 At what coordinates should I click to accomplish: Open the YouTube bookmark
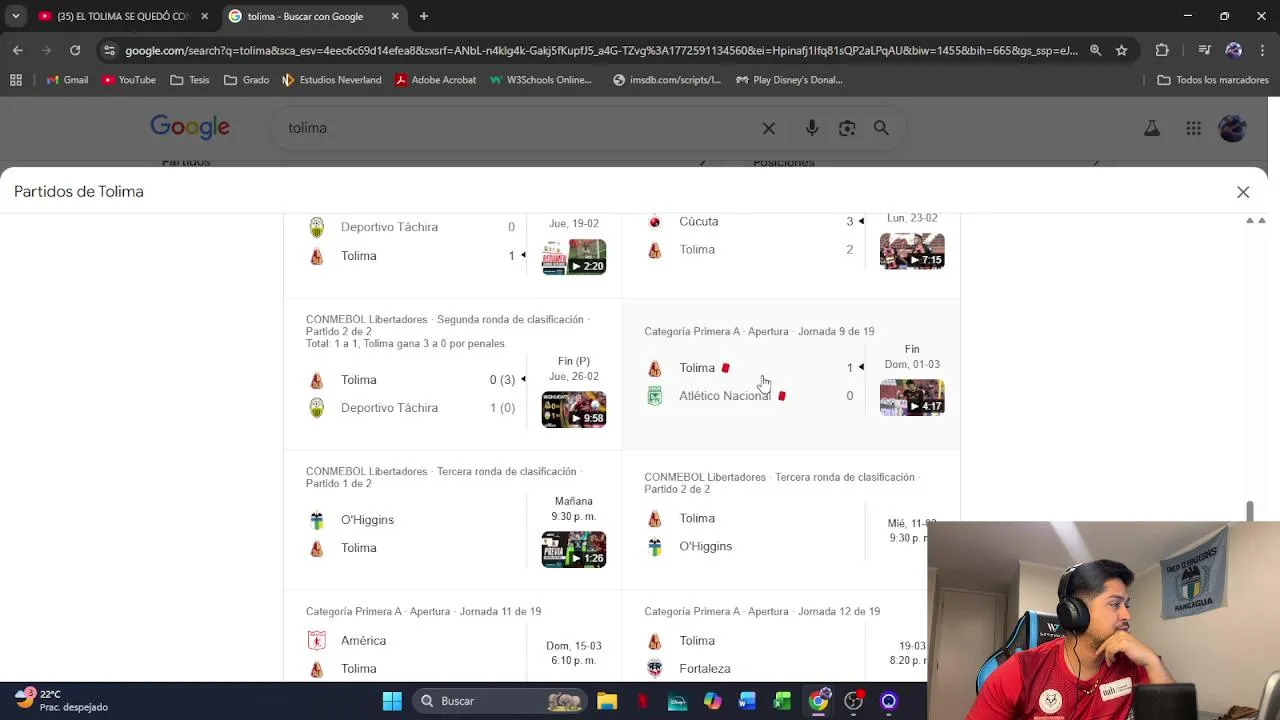coord(129,80)
